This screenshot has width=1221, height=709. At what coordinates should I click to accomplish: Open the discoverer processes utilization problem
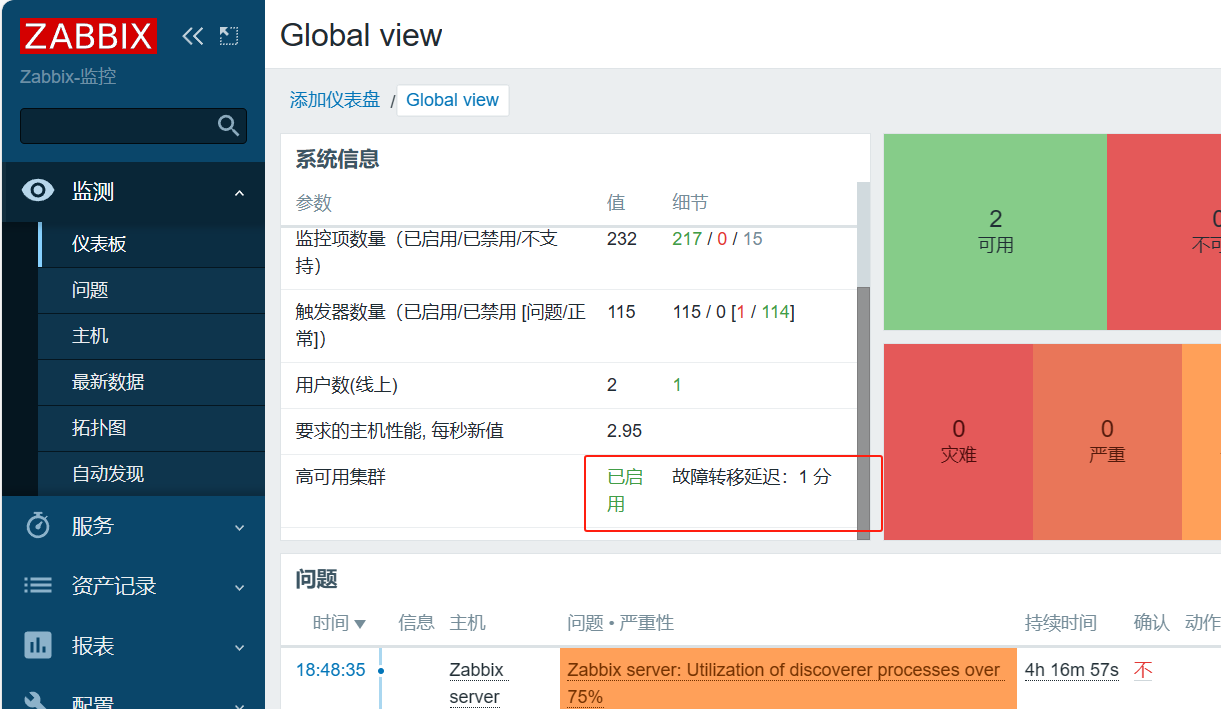[x=783, y=683]
